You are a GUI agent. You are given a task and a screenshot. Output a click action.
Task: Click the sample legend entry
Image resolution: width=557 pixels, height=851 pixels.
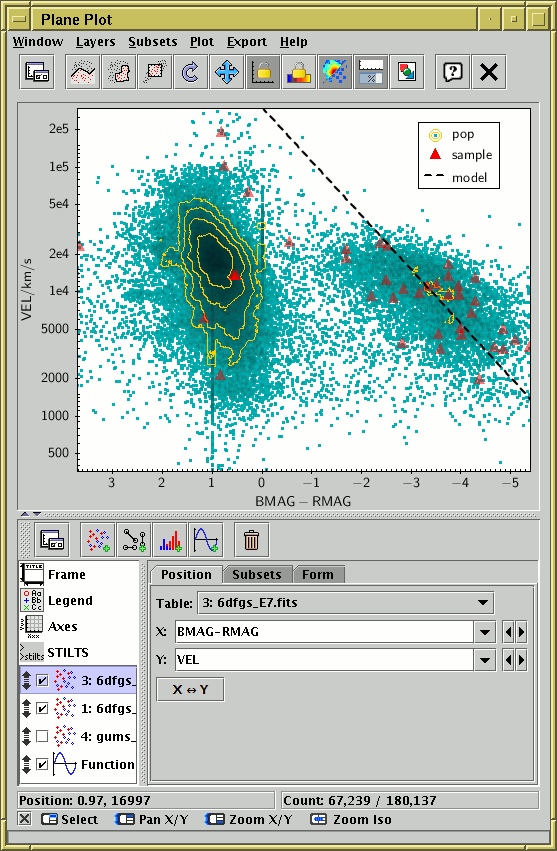point(460,155)
